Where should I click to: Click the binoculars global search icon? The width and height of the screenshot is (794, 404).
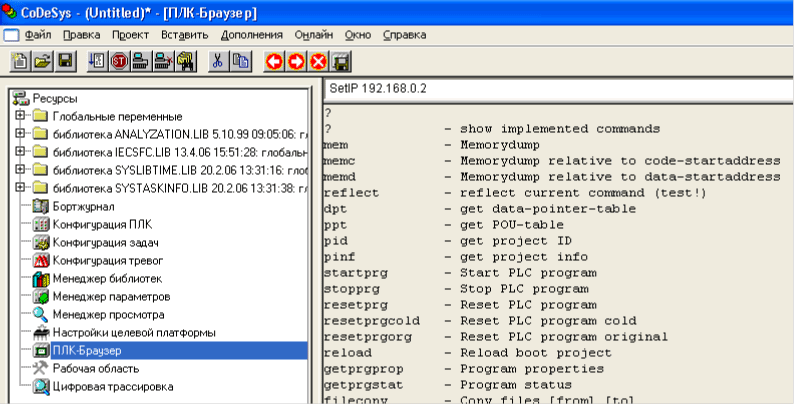[185, 62]
